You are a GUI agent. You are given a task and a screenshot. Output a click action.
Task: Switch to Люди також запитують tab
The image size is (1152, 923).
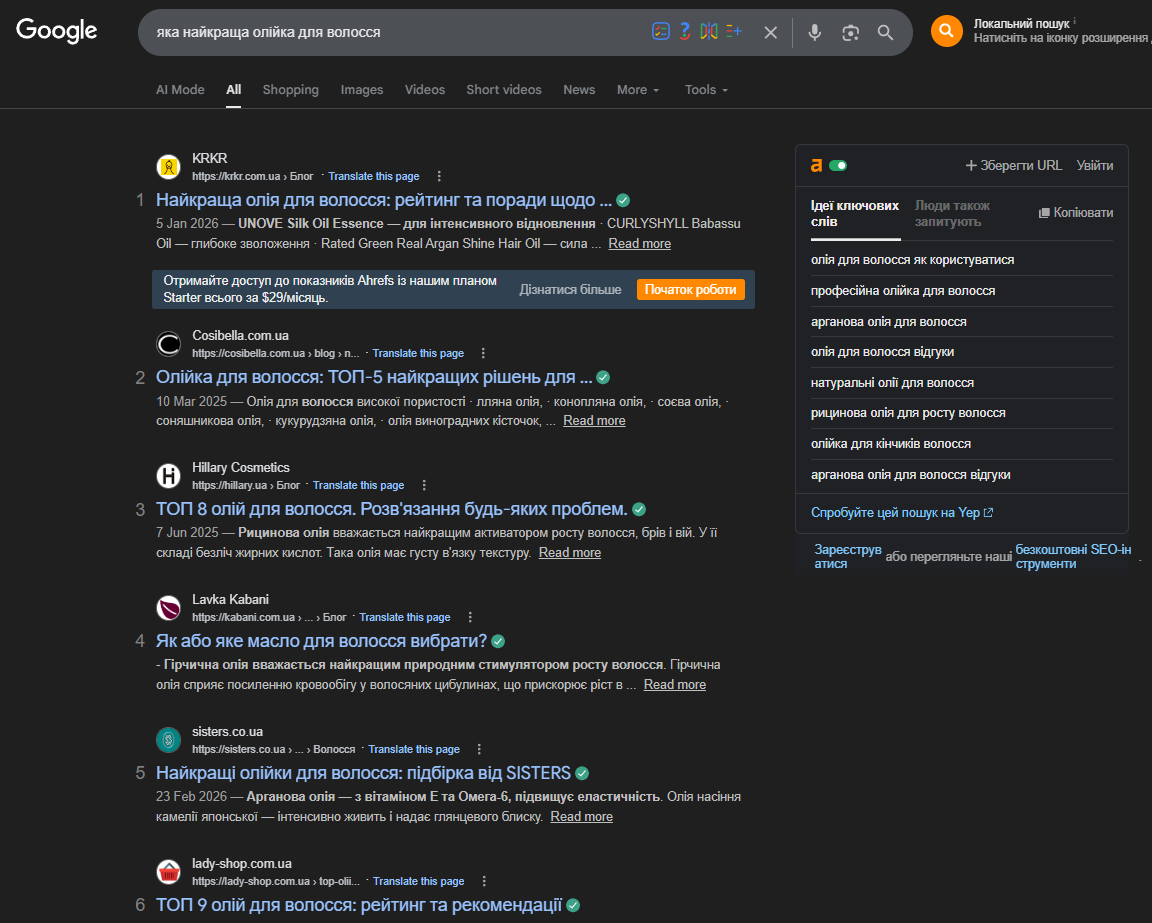coord(952,214)
